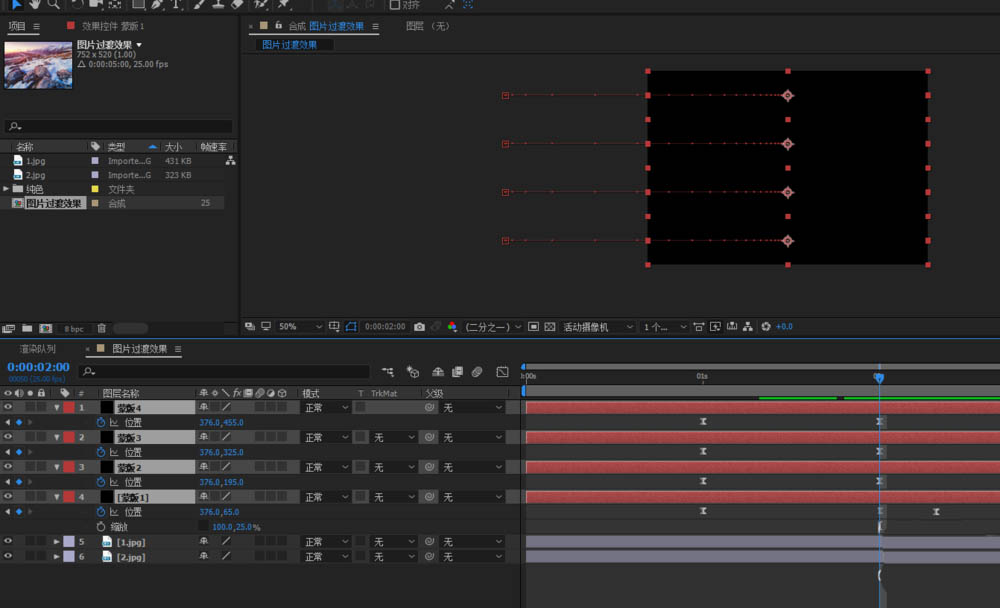Viewport: 1000px width, 608px height.
Task: Click the 0:00:02:00 timeline timecode
Action: click(x=38, y=367)
